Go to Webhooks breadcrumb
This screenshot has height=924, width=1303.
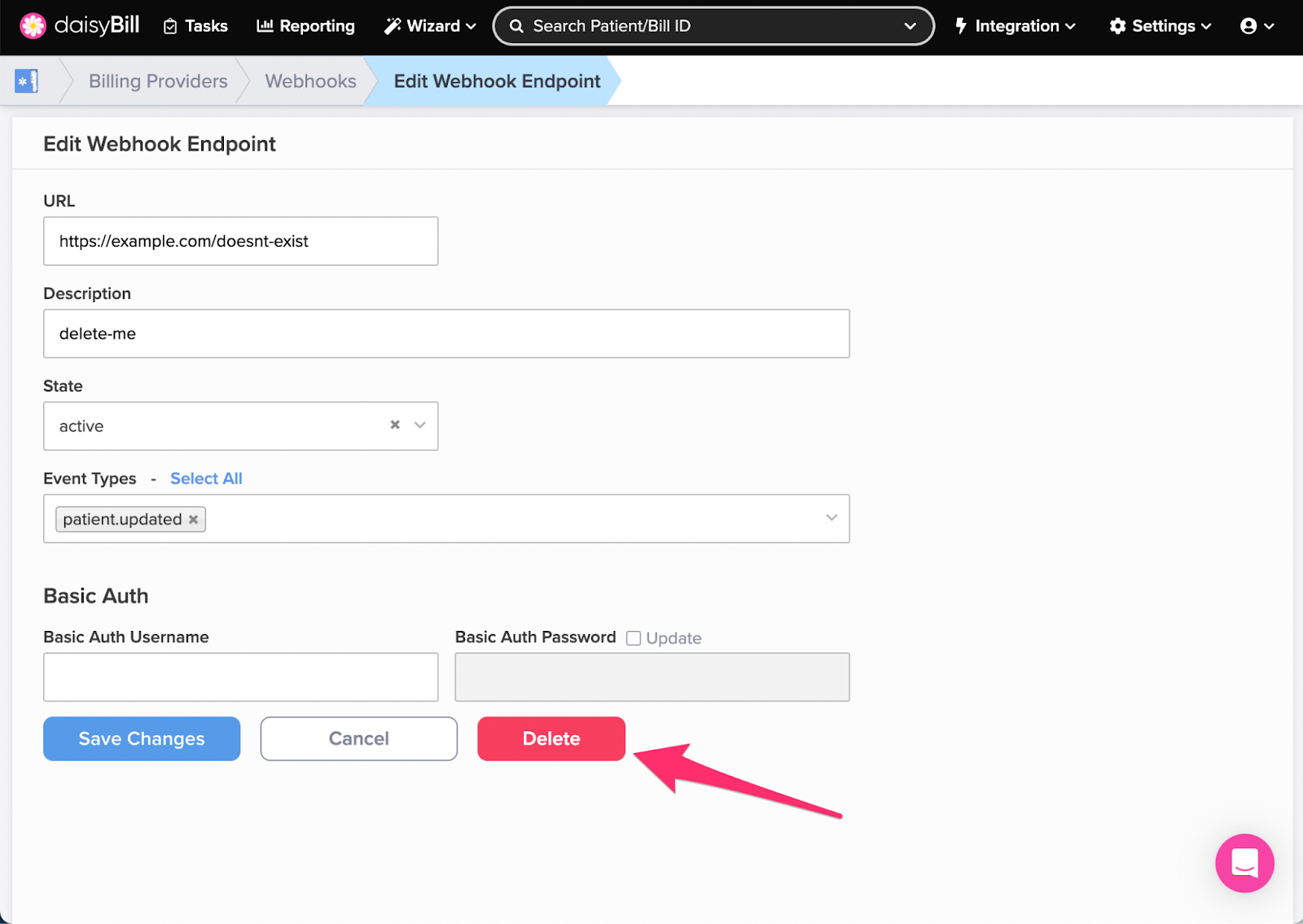coord(310,81)
